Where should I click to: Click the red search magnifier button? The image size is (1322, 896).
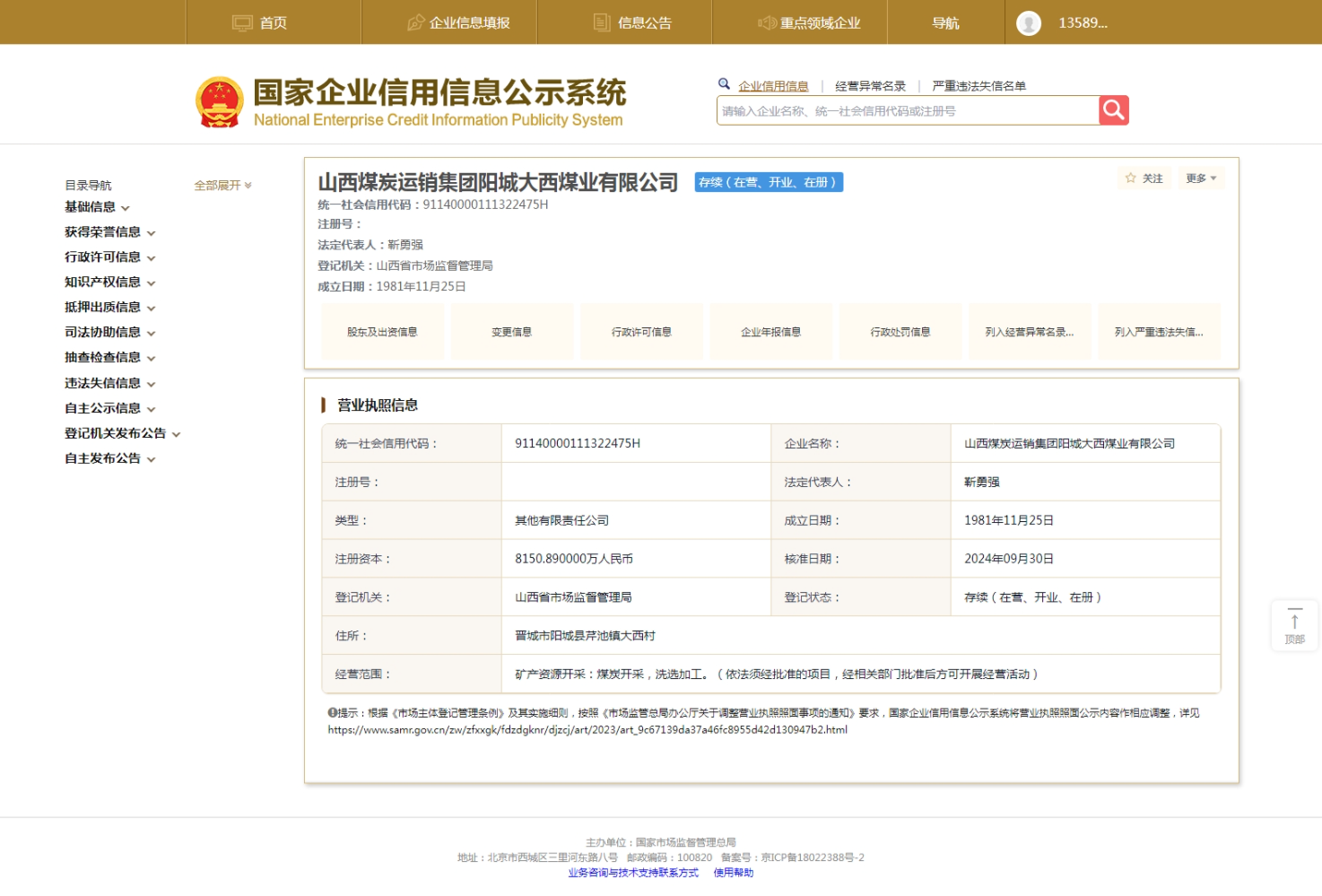coord(1114,110)
